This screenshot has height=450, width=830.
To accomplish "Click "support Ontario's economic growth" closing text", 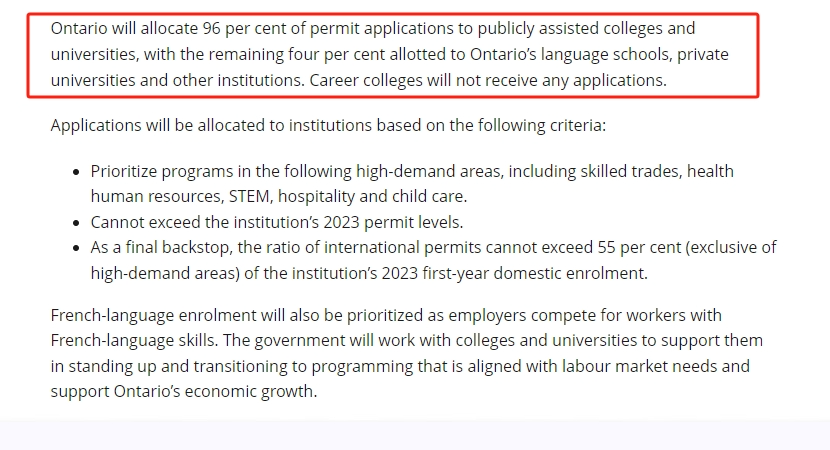I will coord(184,392).
